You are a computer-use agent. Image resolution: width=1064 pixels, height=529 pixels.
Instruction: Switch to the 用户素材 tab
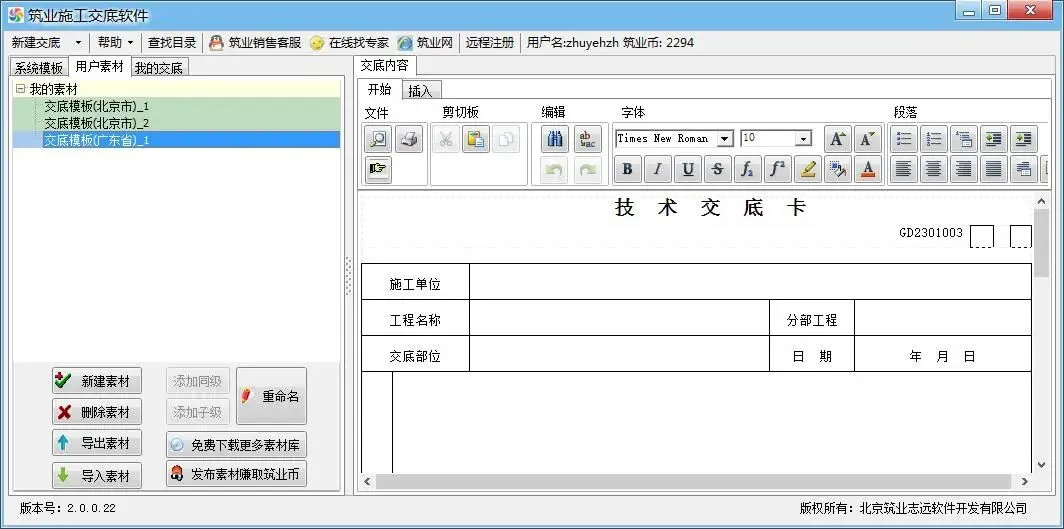(100, 66)
